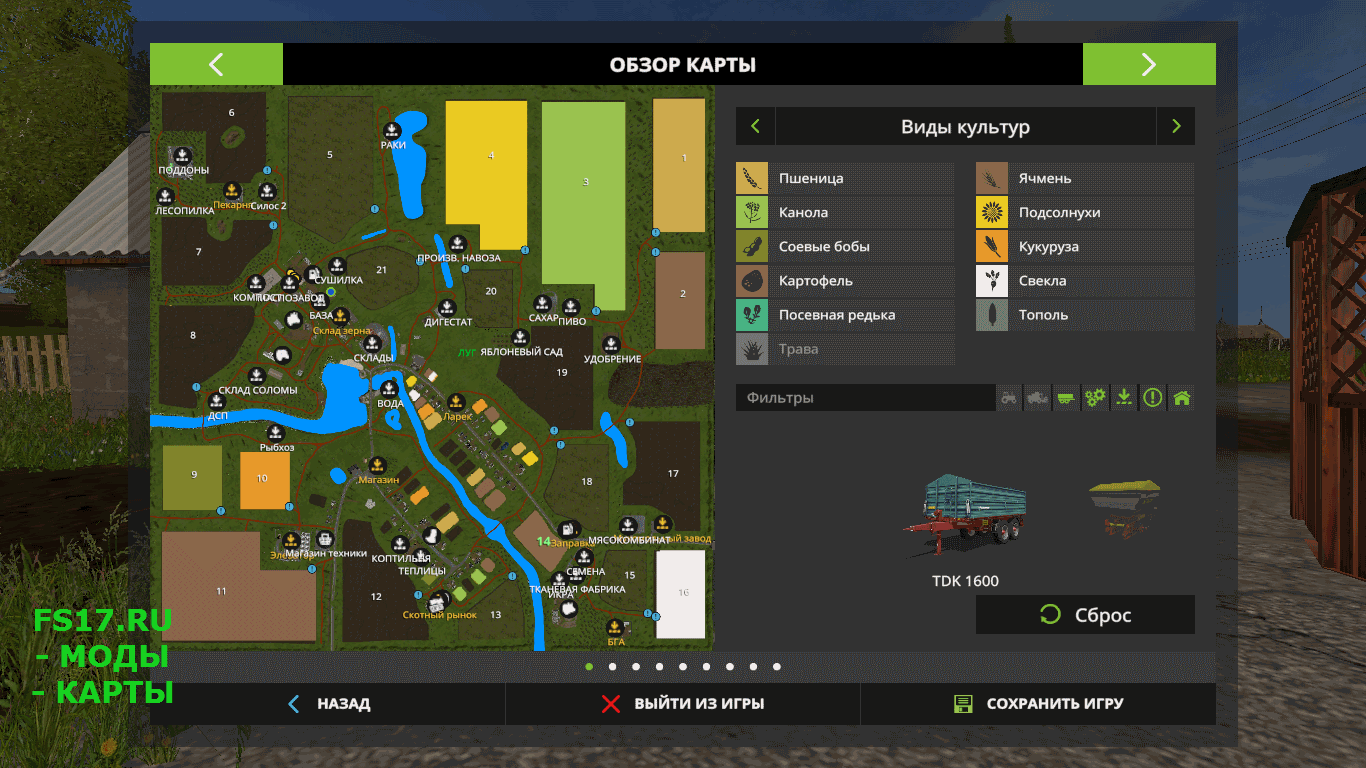Click yellow field 4 on map
1366x768 pixels.
pos(486,175)
